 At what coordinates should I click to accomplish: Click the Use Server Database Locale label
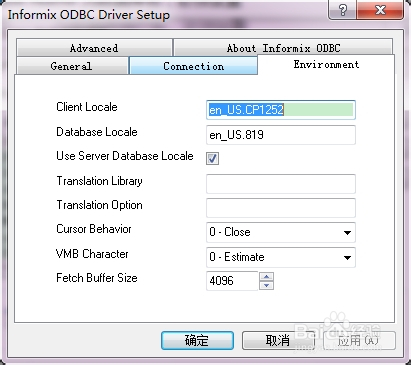(125, 156)
